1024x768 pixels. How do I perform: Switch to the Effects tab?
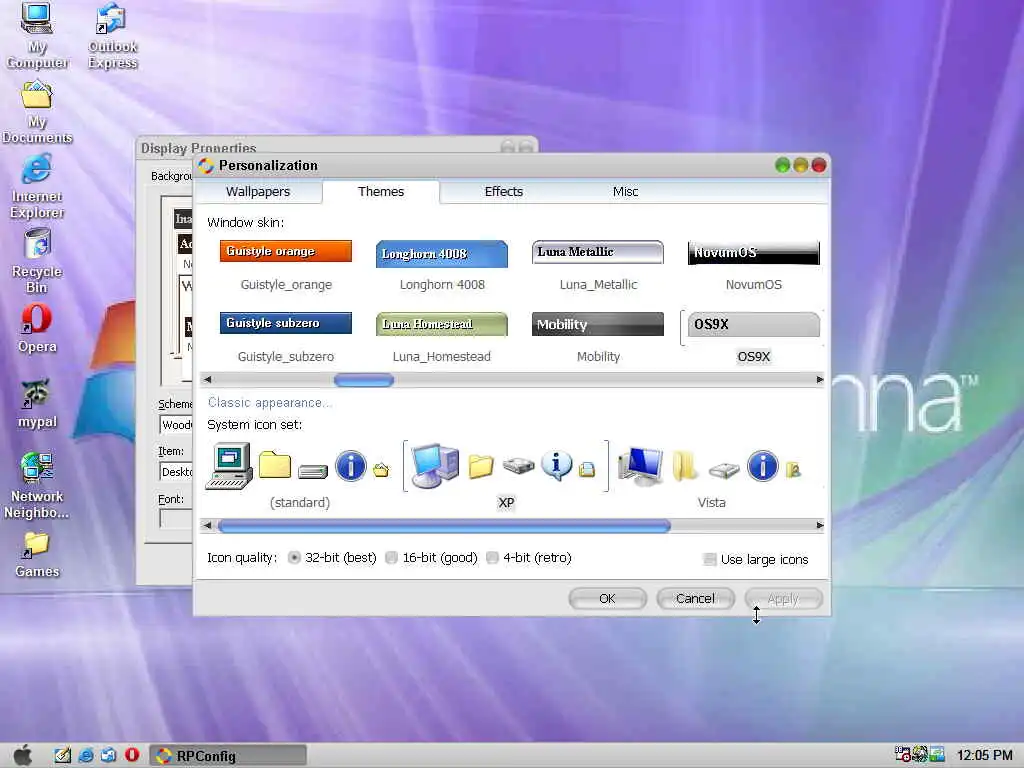pyautogui.click(x=504, y=191)
